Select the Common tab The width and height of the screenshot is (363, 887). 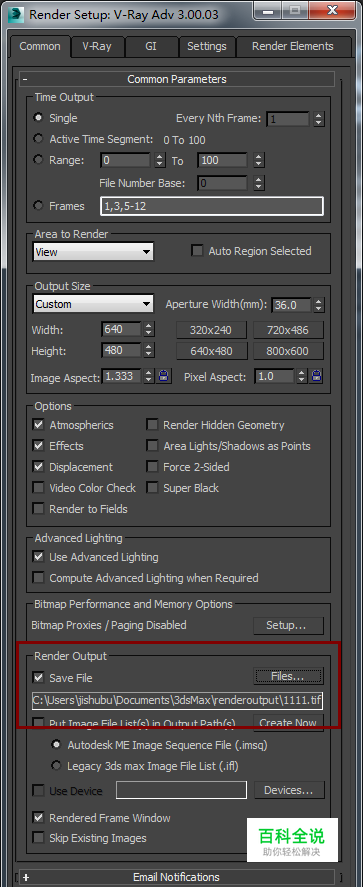pos(40,46)
